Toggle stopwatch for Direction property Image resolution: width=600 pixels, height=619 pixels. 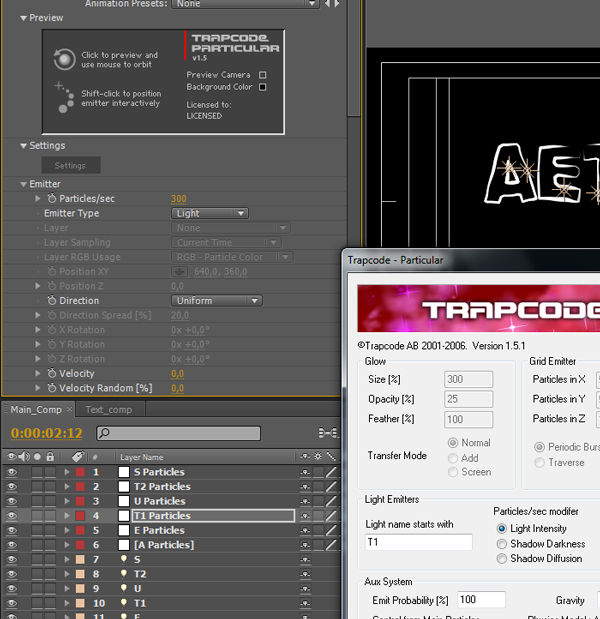pyautogui.click(x=52, y=300)
